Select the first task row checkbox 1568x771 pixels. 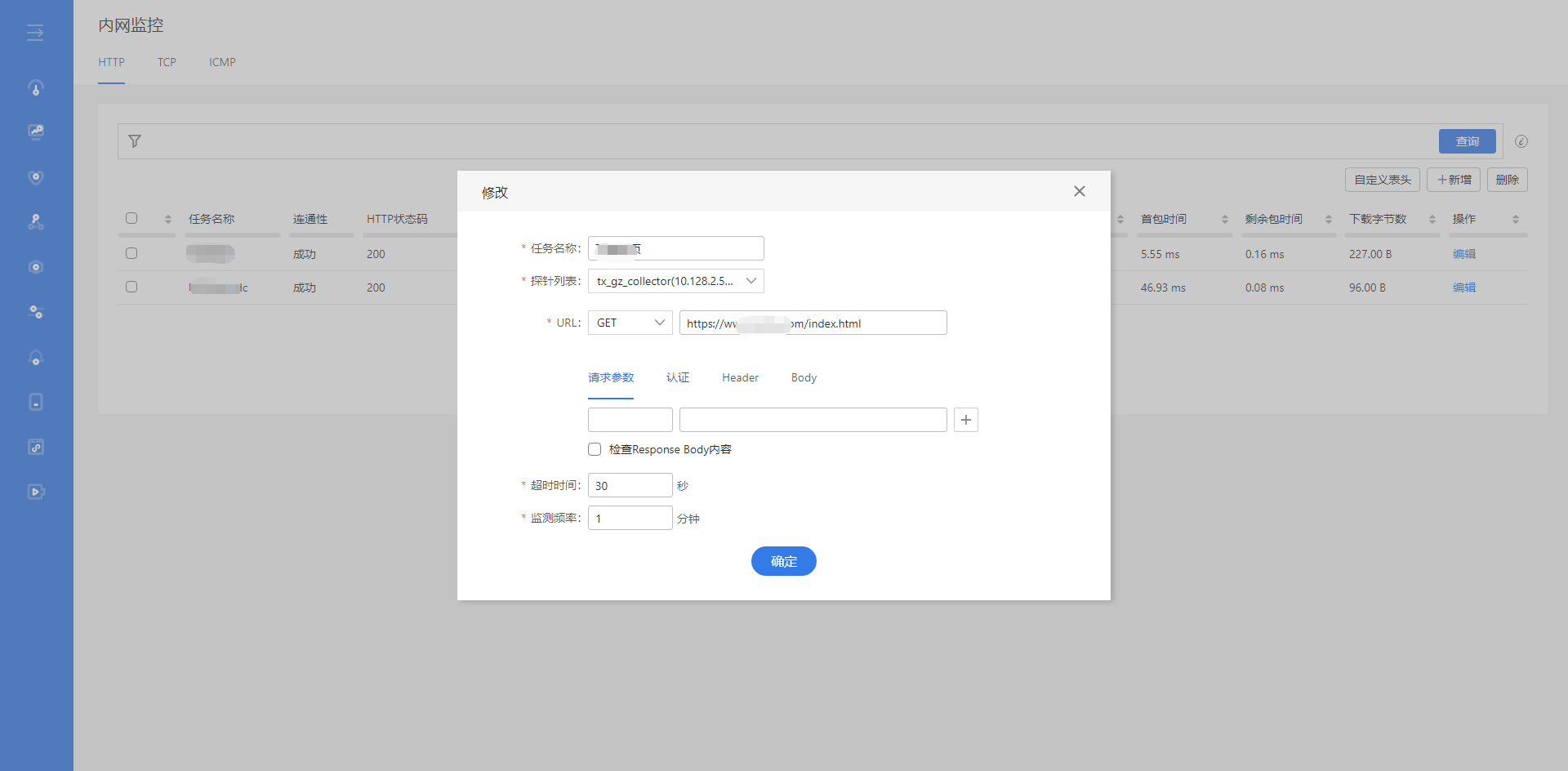131,253
